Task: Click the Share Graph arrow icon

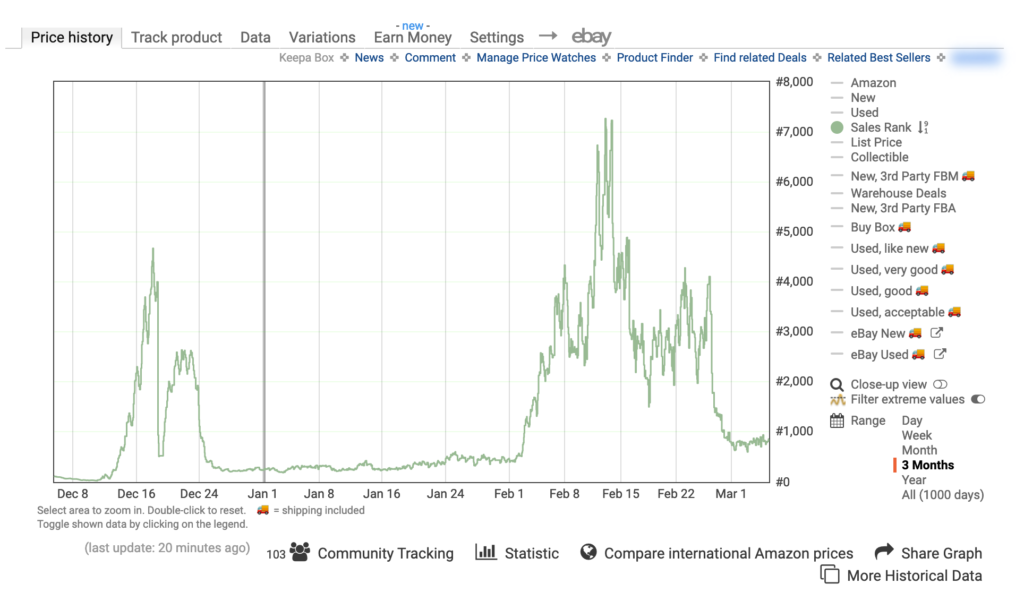Action: pos(883,551)
